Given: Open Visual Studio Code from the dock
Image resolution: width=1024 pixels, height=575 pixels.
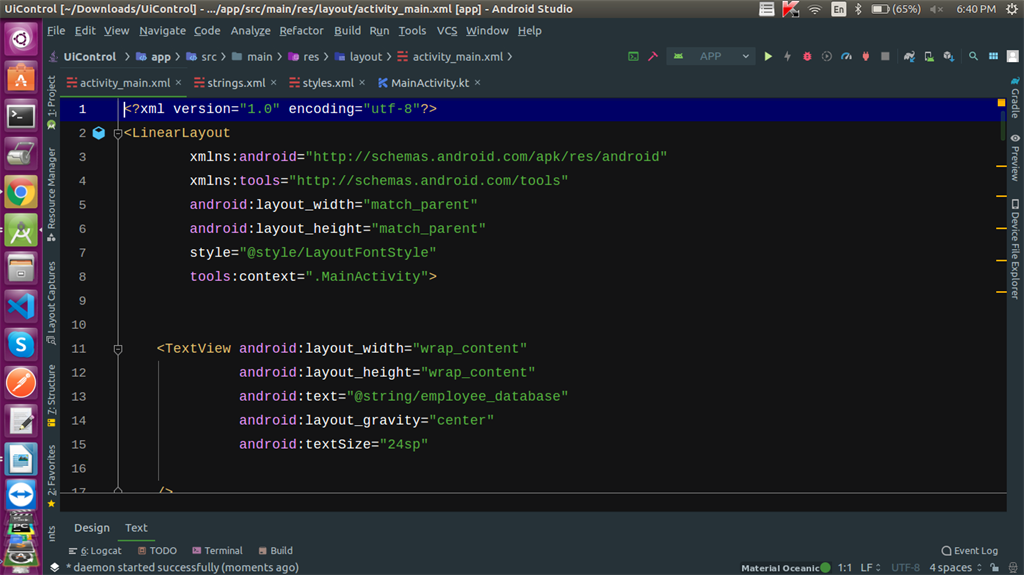Looking at the screenshot, I should pos(21,306).
